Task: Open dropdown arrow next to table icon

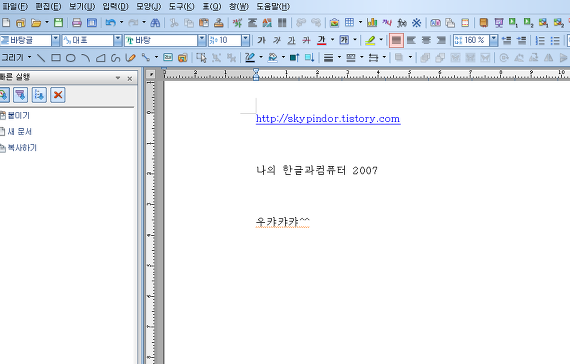Action: coord(361,22)
